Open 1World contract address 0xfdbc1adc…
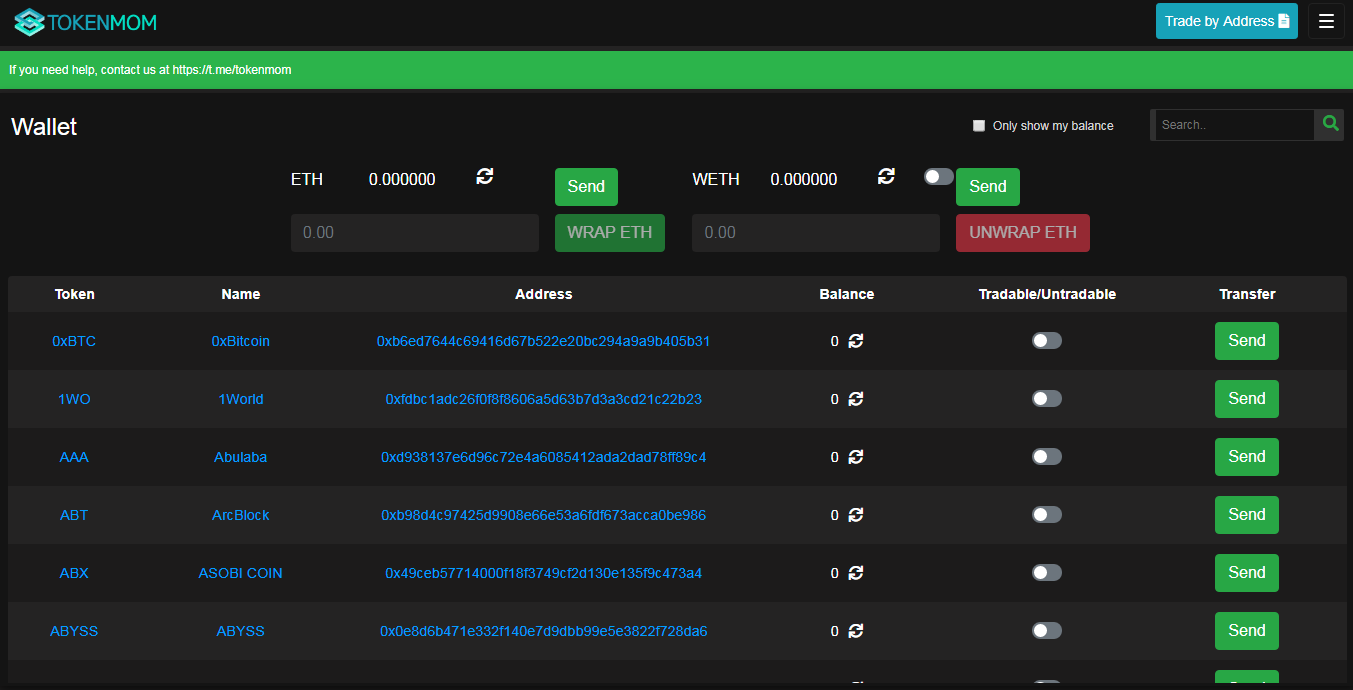 [544, 399]
